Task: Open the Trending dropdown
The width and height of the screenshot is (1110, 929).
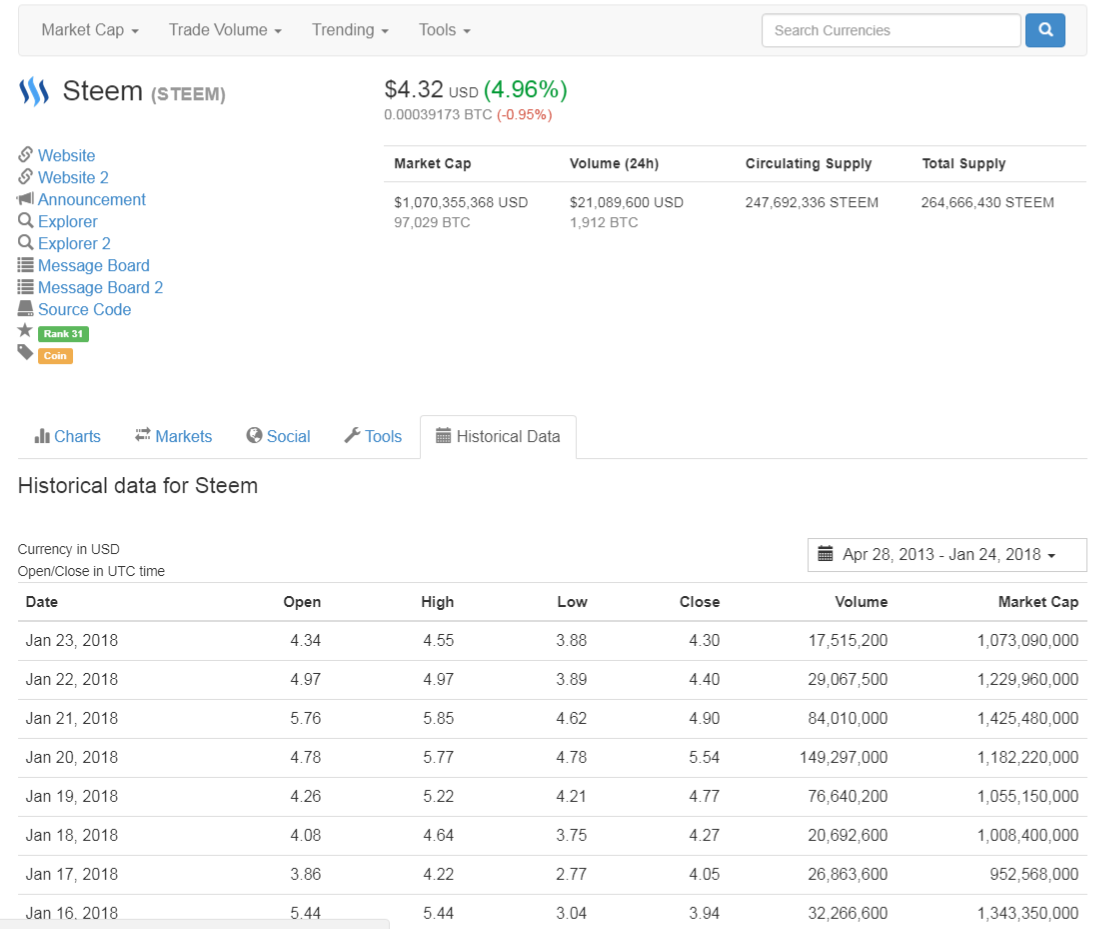Action: pos(350,30)
